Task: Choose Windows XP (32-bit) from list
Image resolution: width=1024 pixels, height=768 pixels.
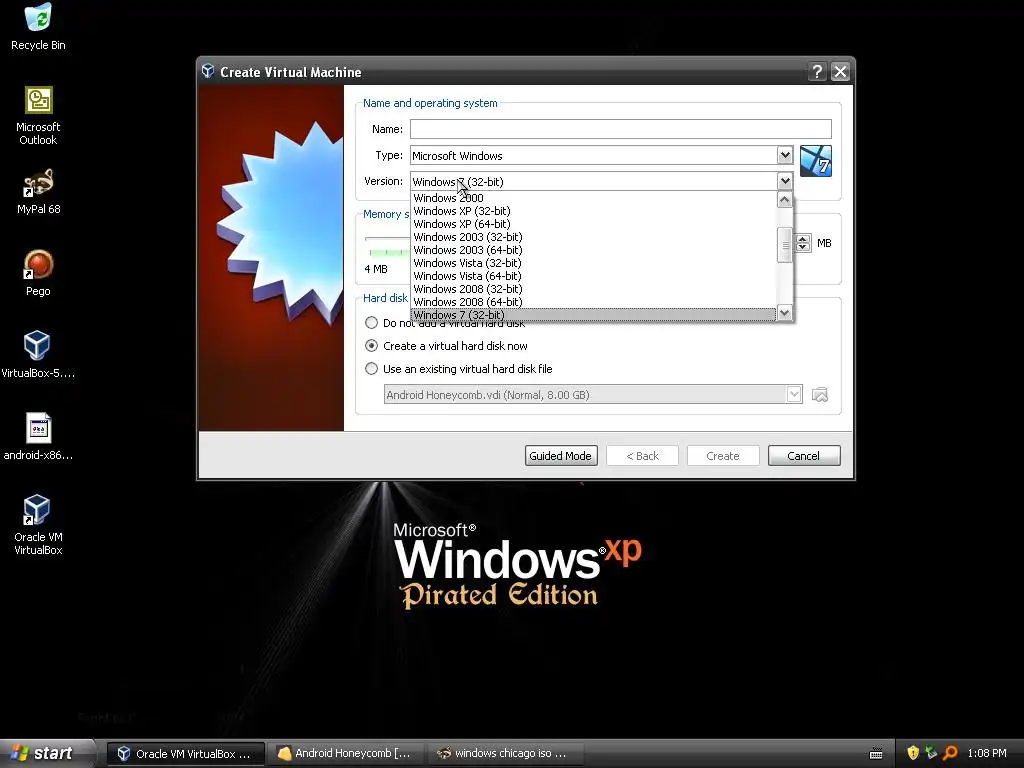Action: 593,211
